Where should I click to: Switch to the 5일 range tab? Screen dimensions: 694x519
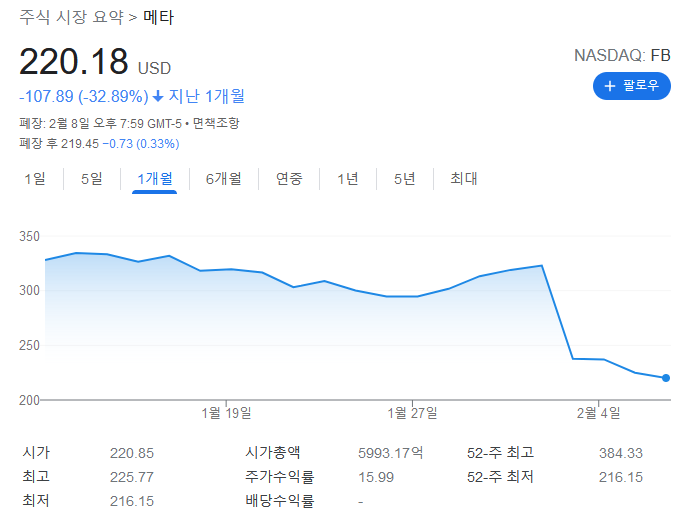point(92,179)
